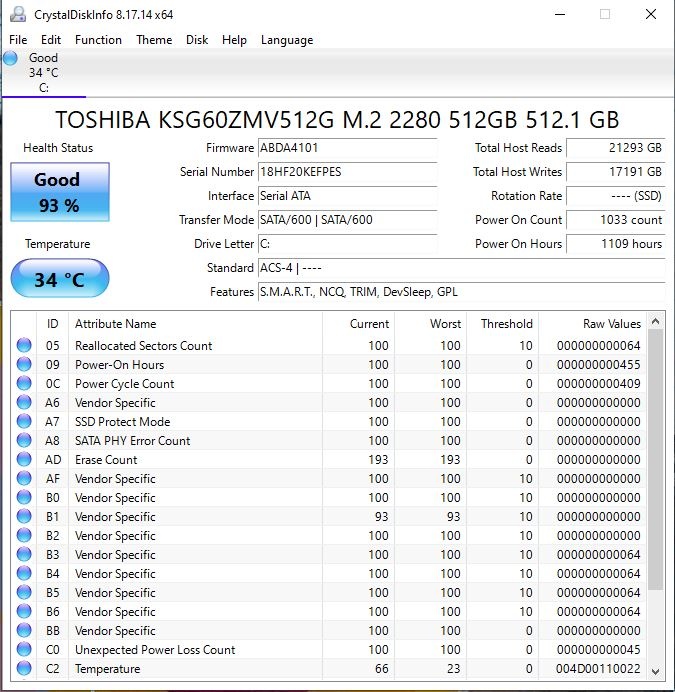Image resolution: width=675 pixels, height=692 pixels.
Task: Click Total Host Writes value 17191 GB
Action: 616,172
